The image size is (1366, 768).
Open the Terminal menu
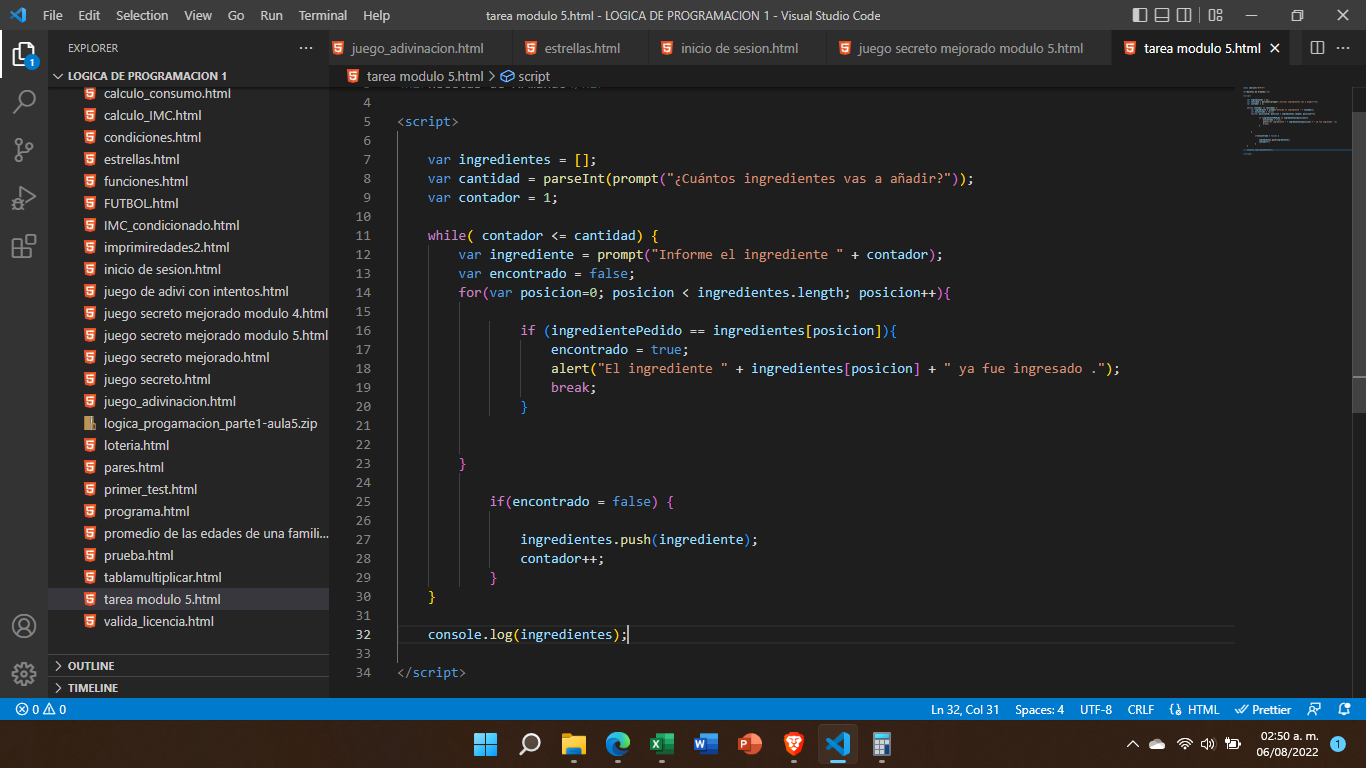pyautogui.click(x=323, y=15)
